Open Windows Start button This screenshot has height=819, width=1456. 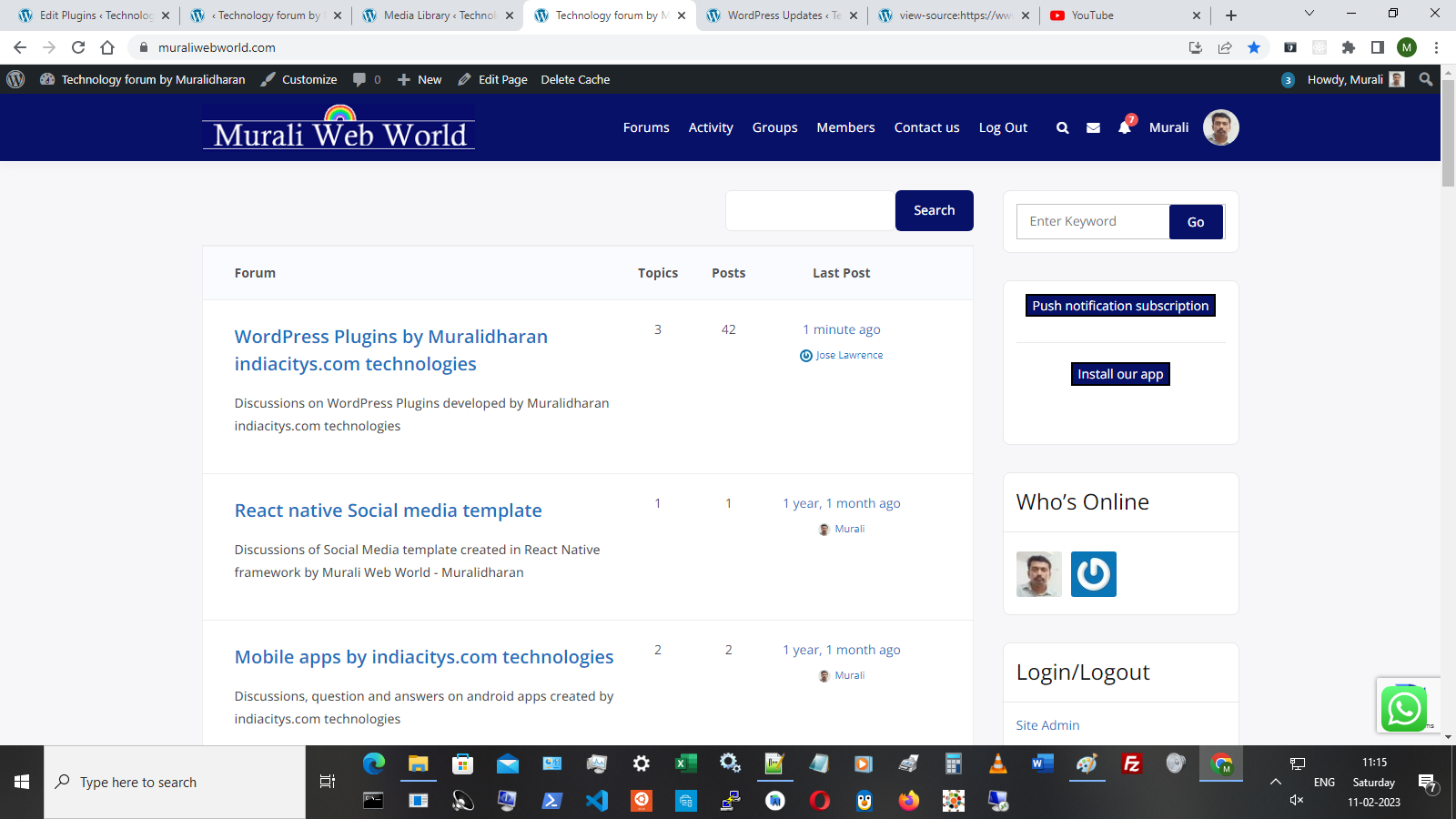pos(22,782)
